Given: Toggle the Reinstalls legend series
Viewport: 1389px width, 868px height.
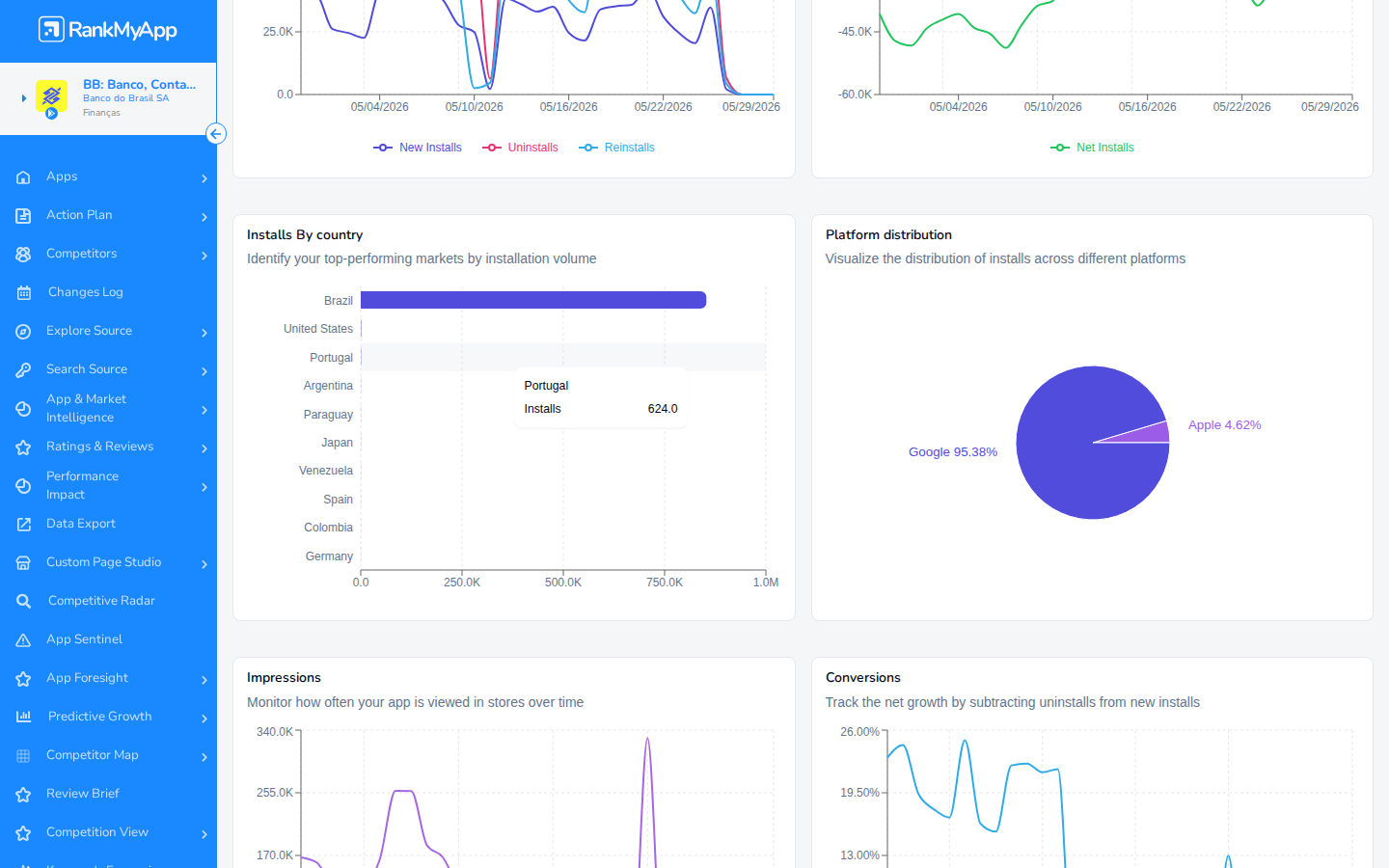Looking at the screenshot, I should coord(616,148).
